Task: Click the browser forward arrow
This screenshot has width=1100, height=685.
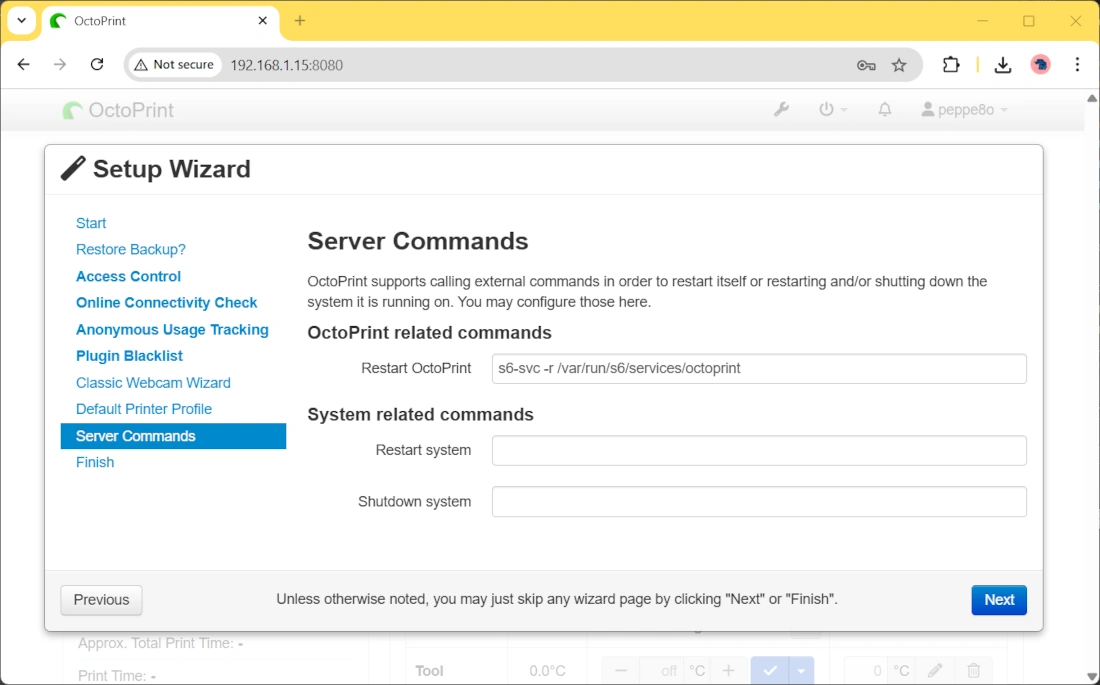Action: [60, 65]
